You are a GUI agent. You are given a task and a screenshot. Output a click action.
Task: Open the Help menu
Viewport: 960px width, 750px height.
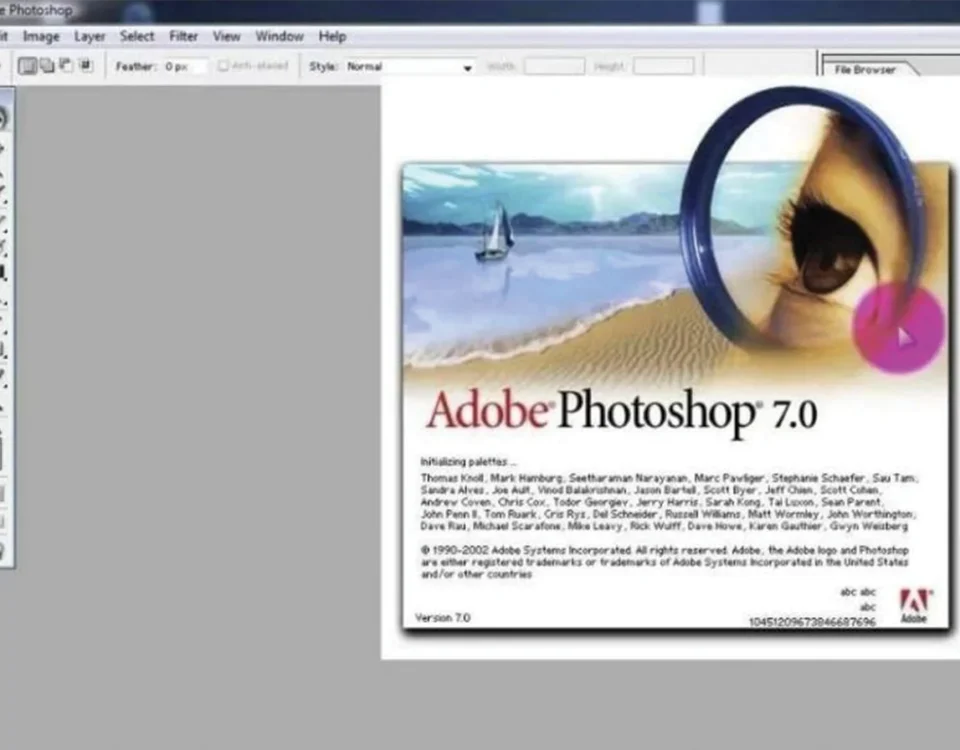coord(332,37)
